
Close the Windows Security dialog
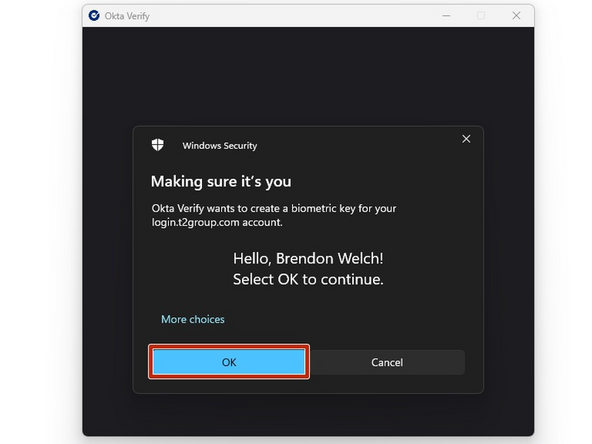coord(466,139)
